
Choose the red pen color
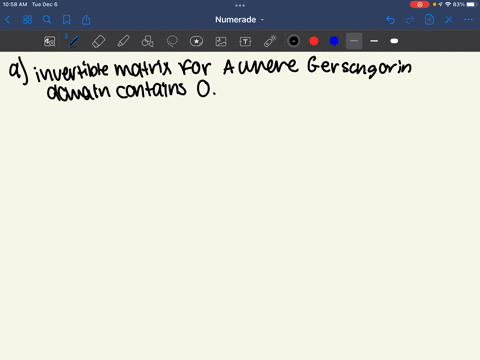pyautogui.click(x=314, y=41)
